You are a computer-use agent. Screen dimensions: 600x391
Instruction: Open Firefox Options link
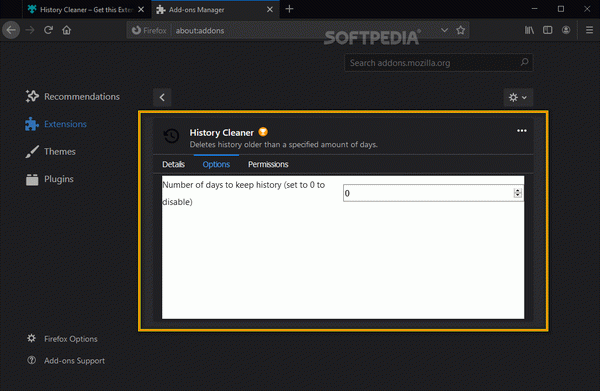(x=62, y=339)
